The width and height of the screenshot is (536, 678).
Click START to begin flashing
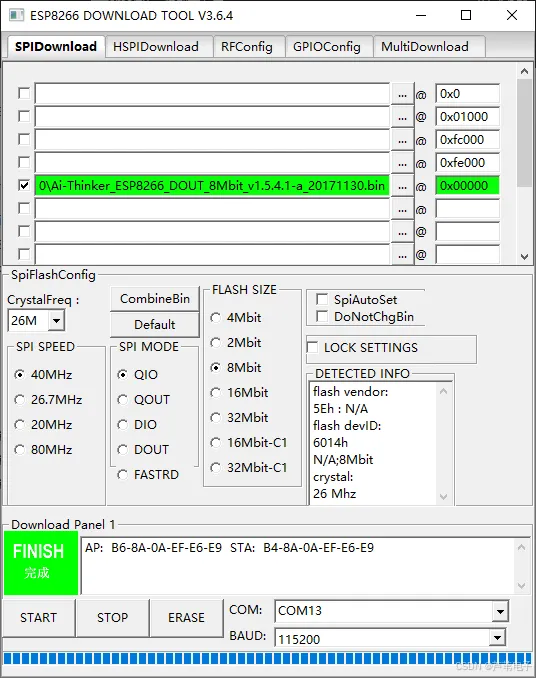[x=38, y=617]
